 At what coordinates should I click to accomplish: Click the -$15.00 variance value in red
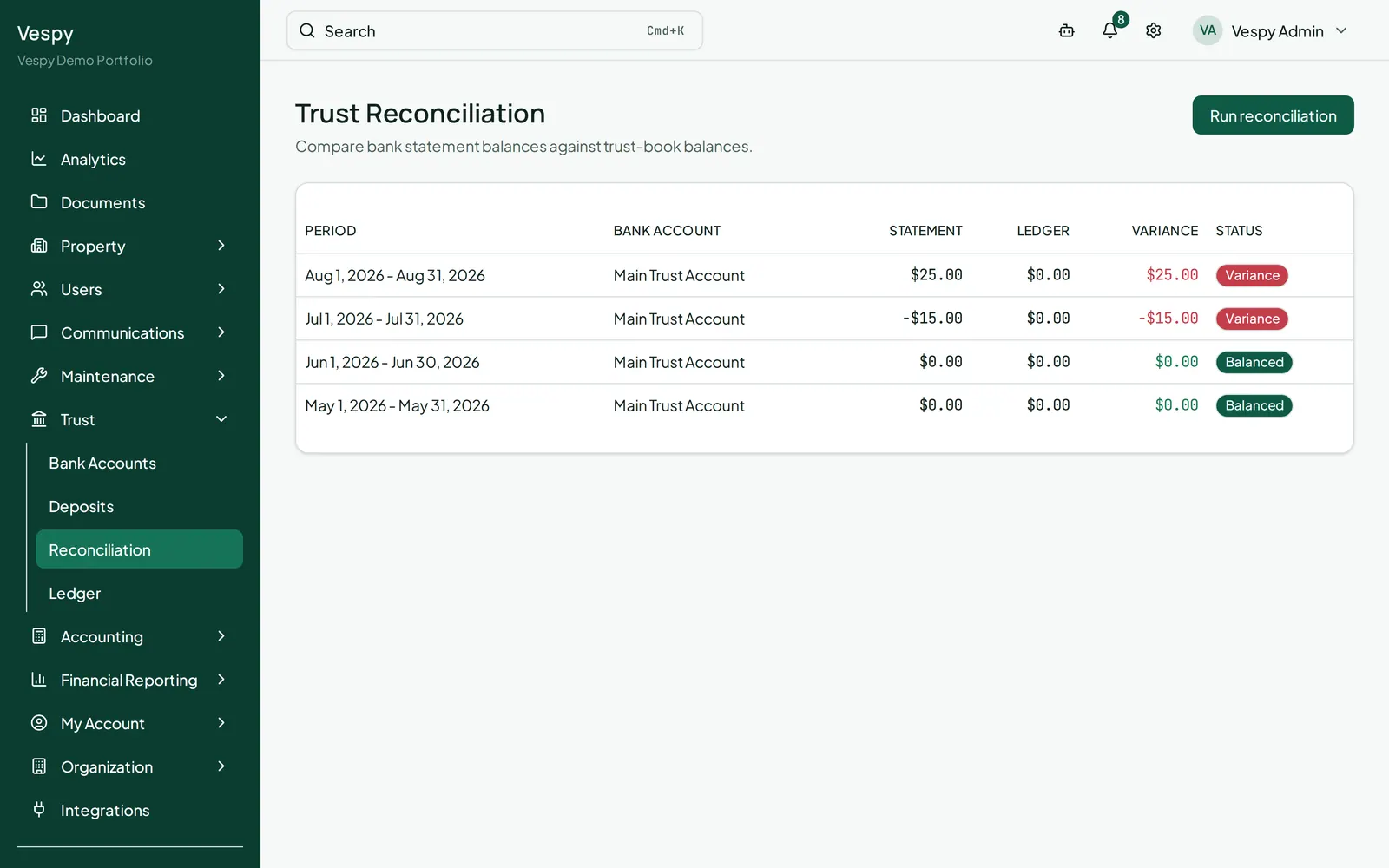(x=1168, y=319)
